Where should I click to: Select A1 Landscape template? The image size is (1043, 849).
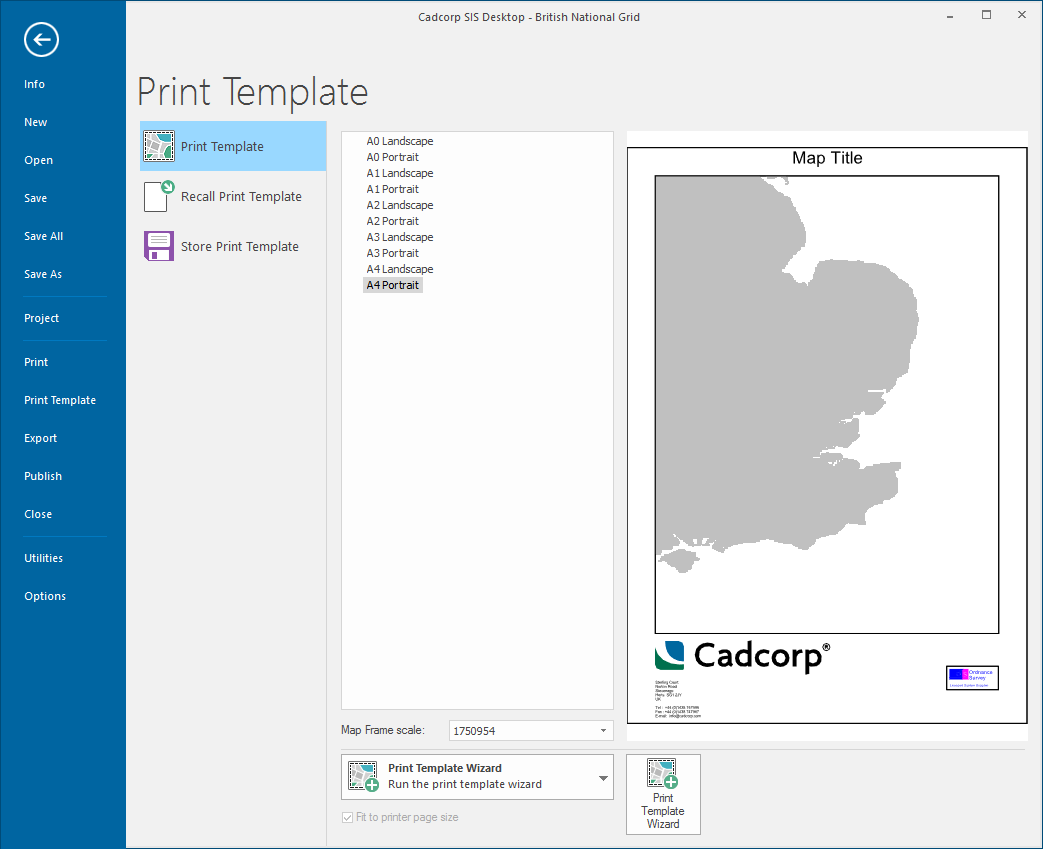[400, 173]
